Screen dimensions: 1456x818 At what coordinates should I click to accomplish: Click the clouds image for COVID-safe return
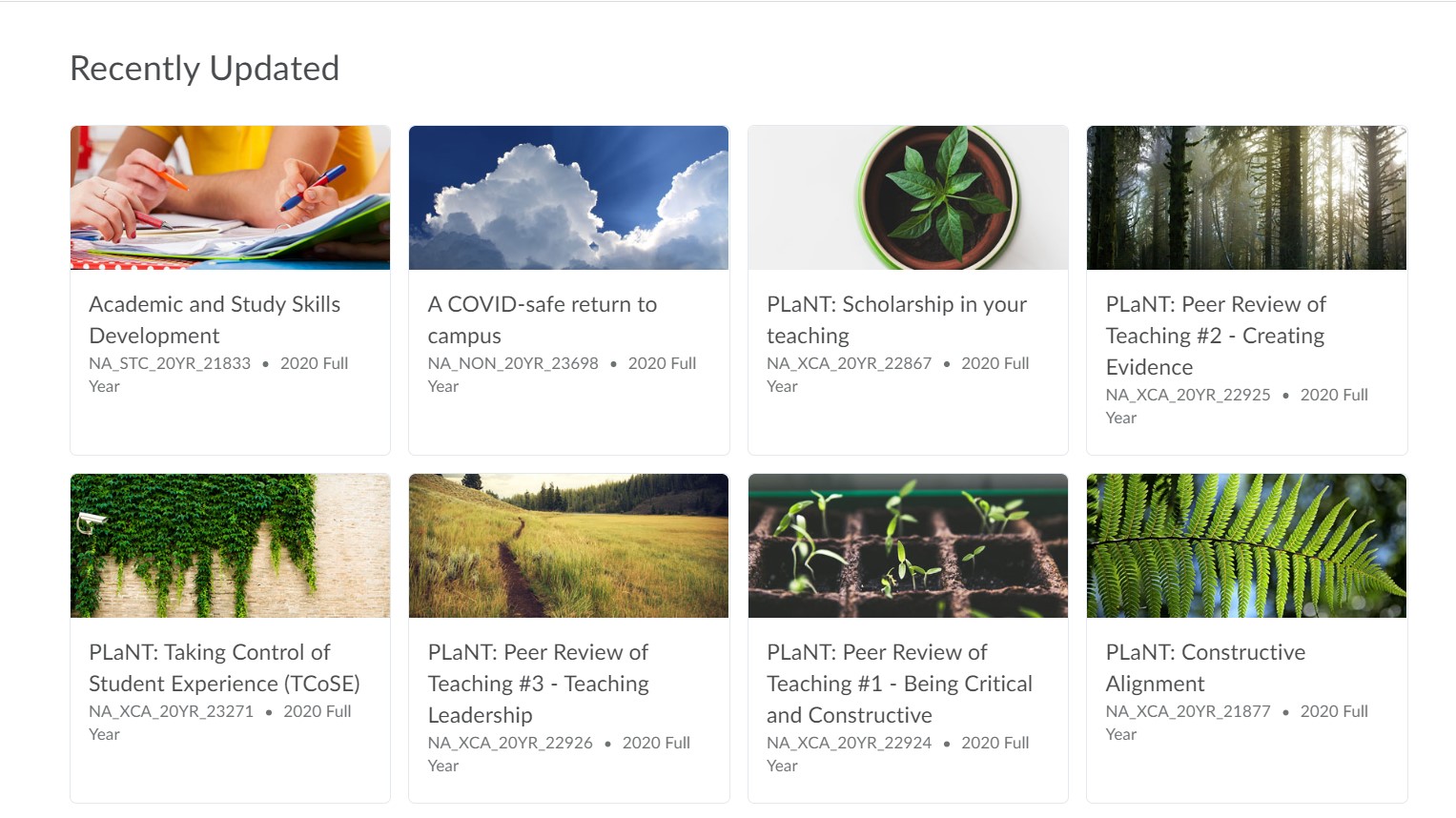(x=568, y=197)
